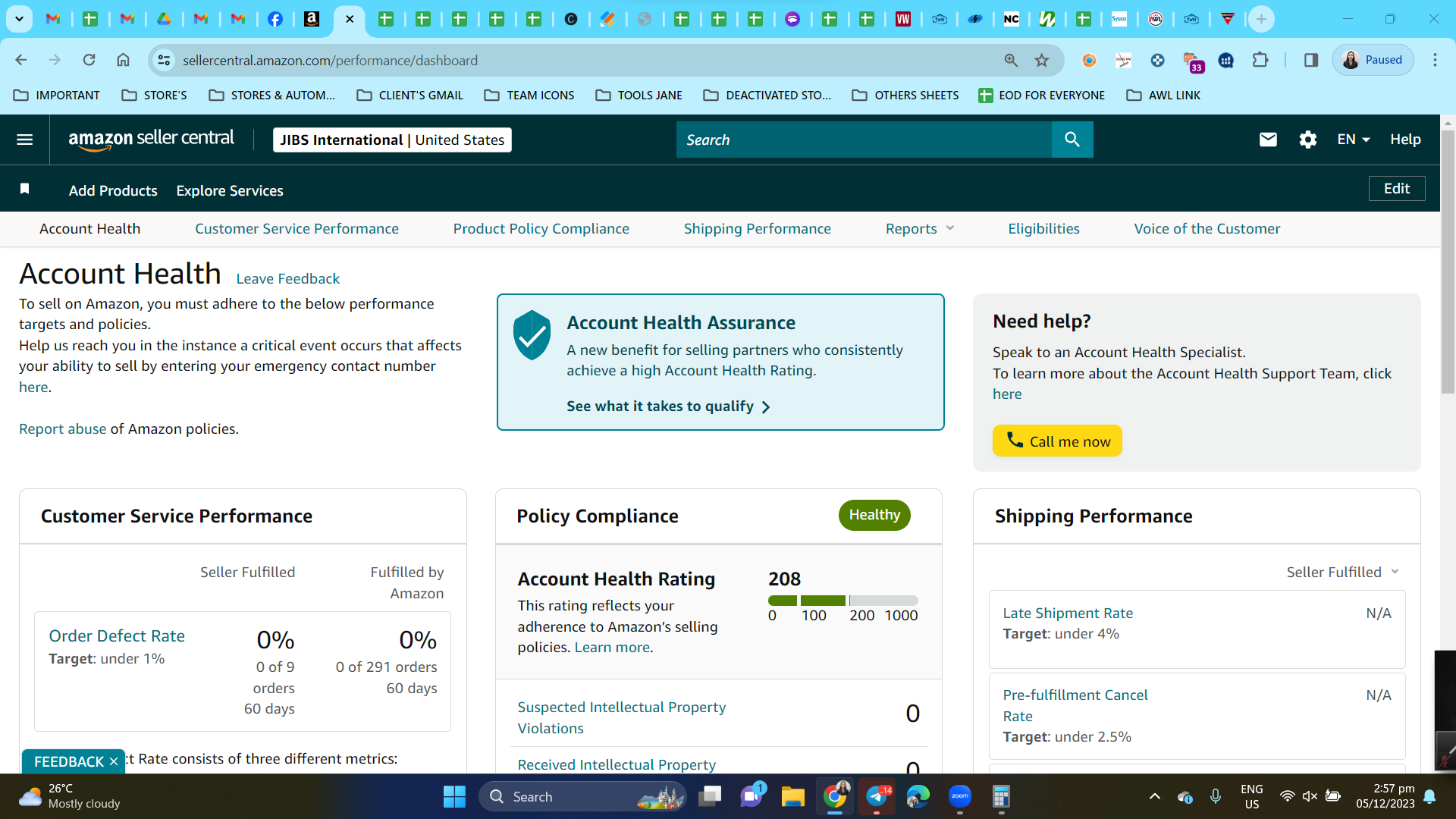Click the Account Health Rating progress bar

(843, 601)
